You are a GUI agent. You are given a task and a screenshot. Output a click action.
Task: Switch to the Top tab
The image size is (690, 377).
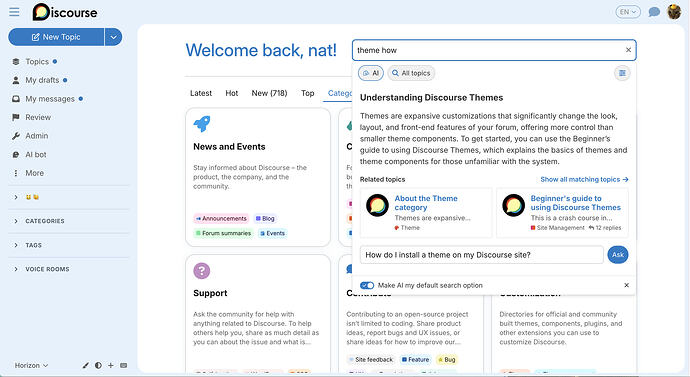pyautogui.click(x=308, y=93)
